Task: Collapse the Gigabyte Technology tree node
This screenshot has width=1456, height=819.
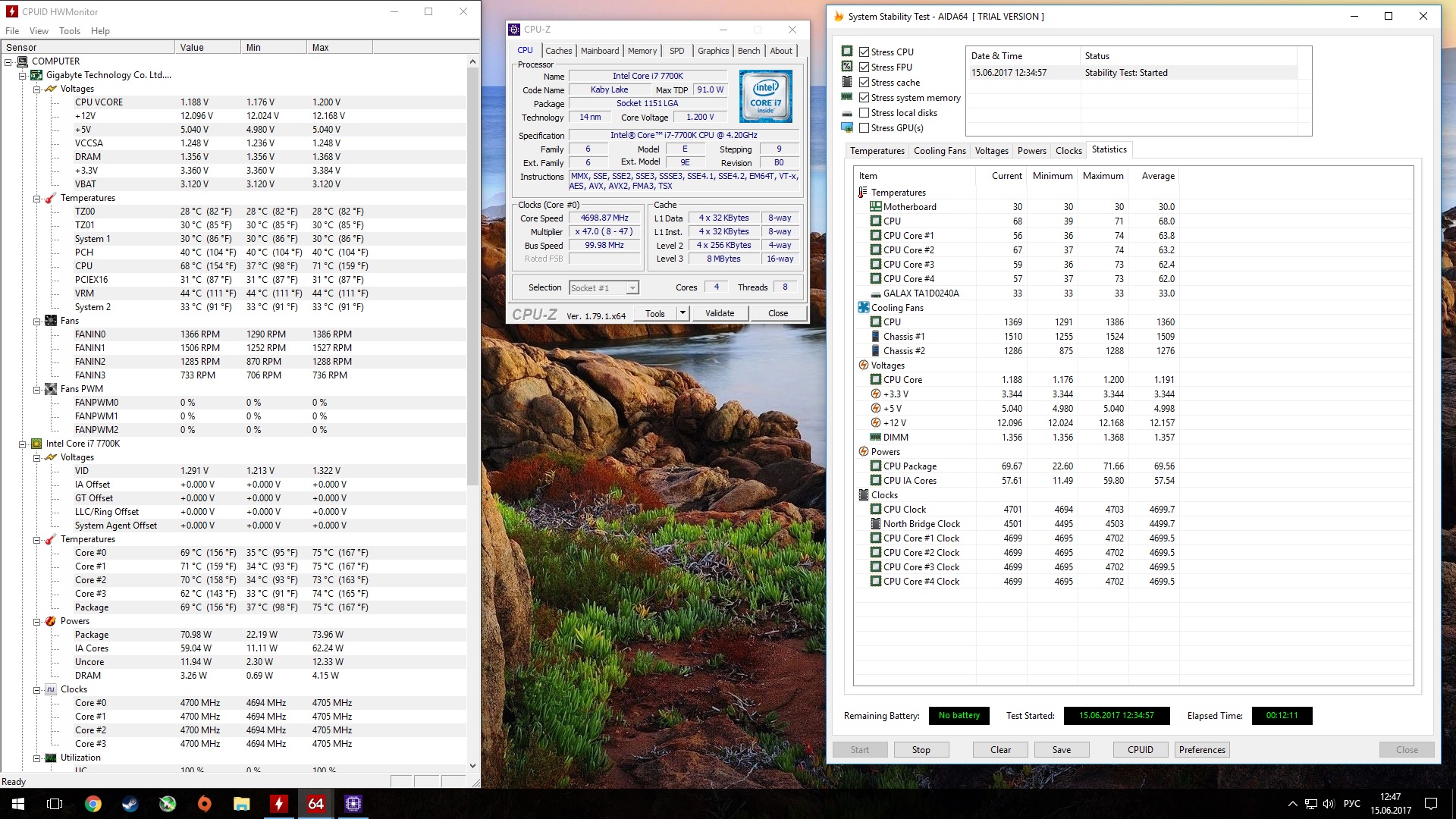Action: 22,75
